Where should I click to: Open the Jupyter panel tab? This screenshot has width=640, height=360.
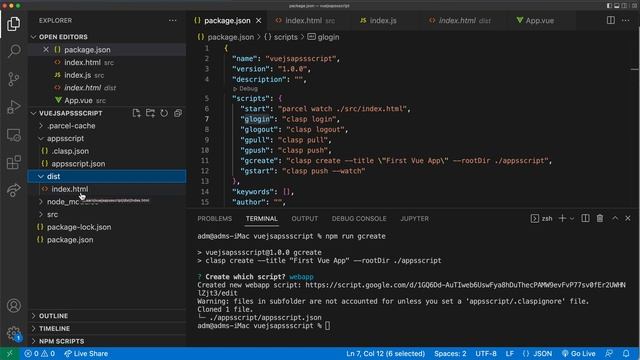tap(414, 218)
